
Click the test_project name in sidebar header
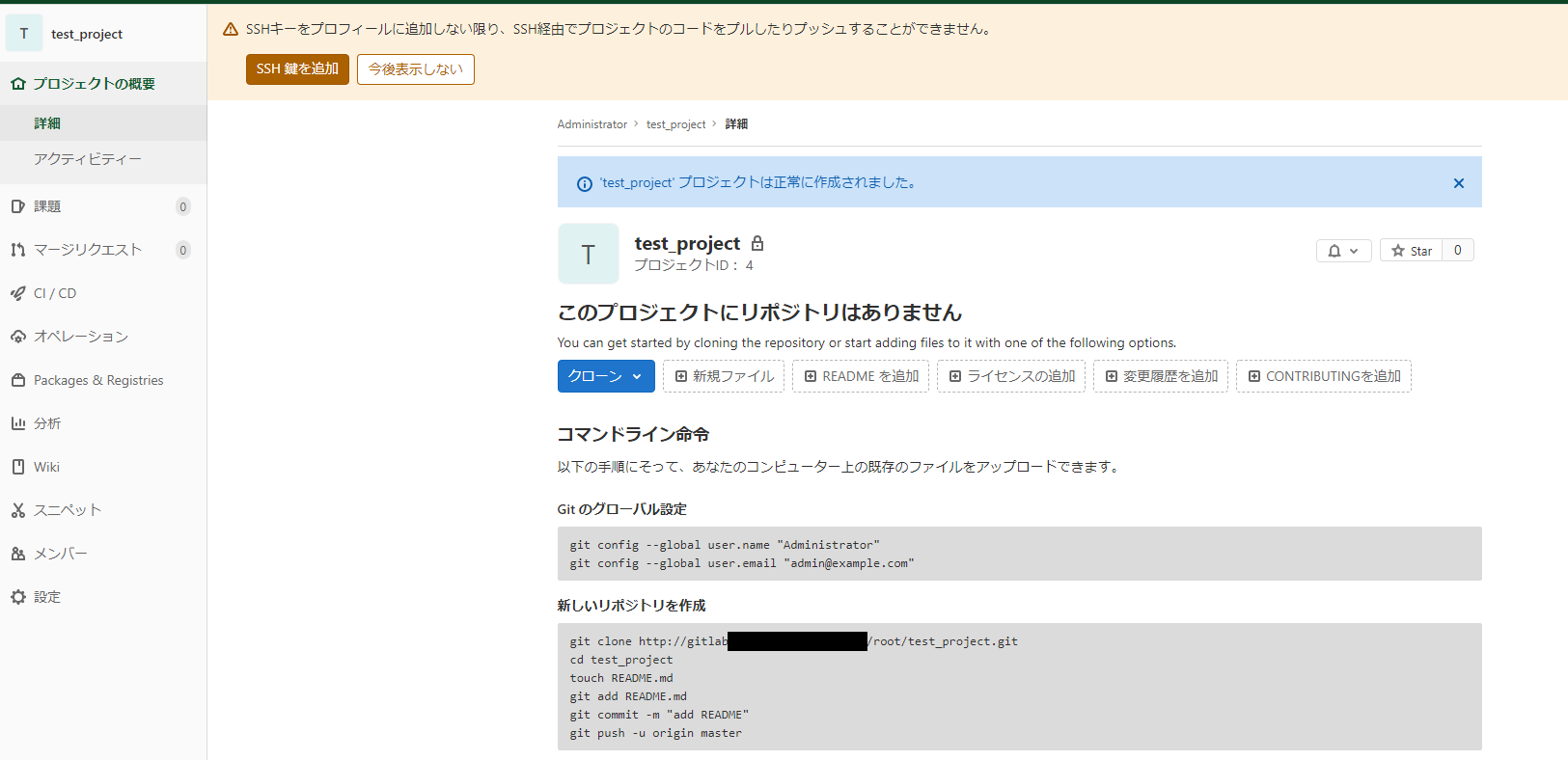point(87,34)
